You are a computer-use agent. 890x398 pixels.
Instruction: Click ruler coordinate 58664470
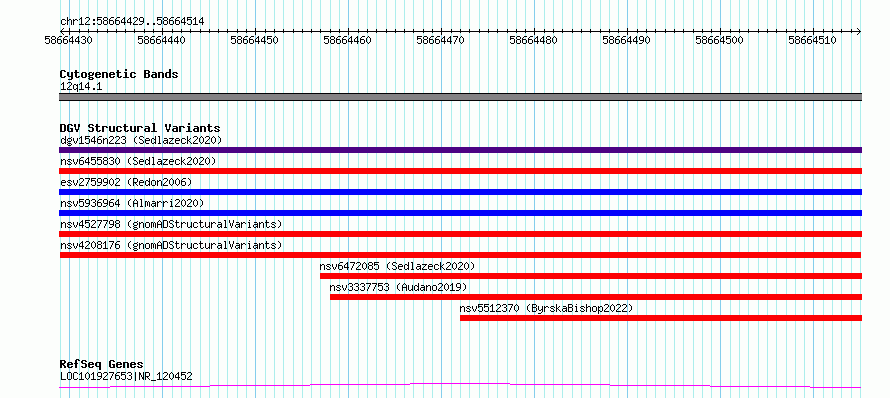coord(440,40)
